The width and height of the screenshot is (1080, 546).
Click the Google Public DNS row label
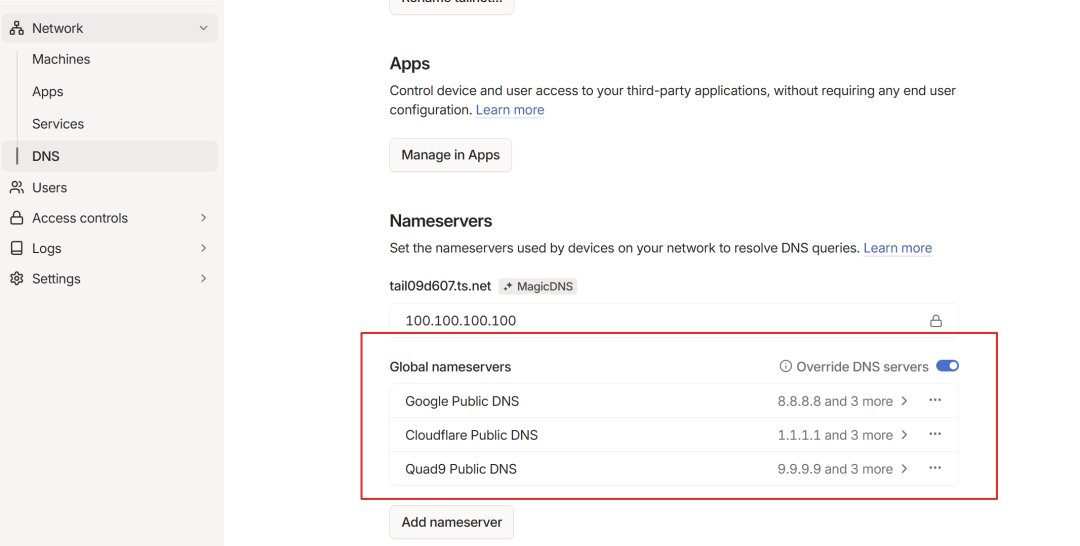click(462, 401)
